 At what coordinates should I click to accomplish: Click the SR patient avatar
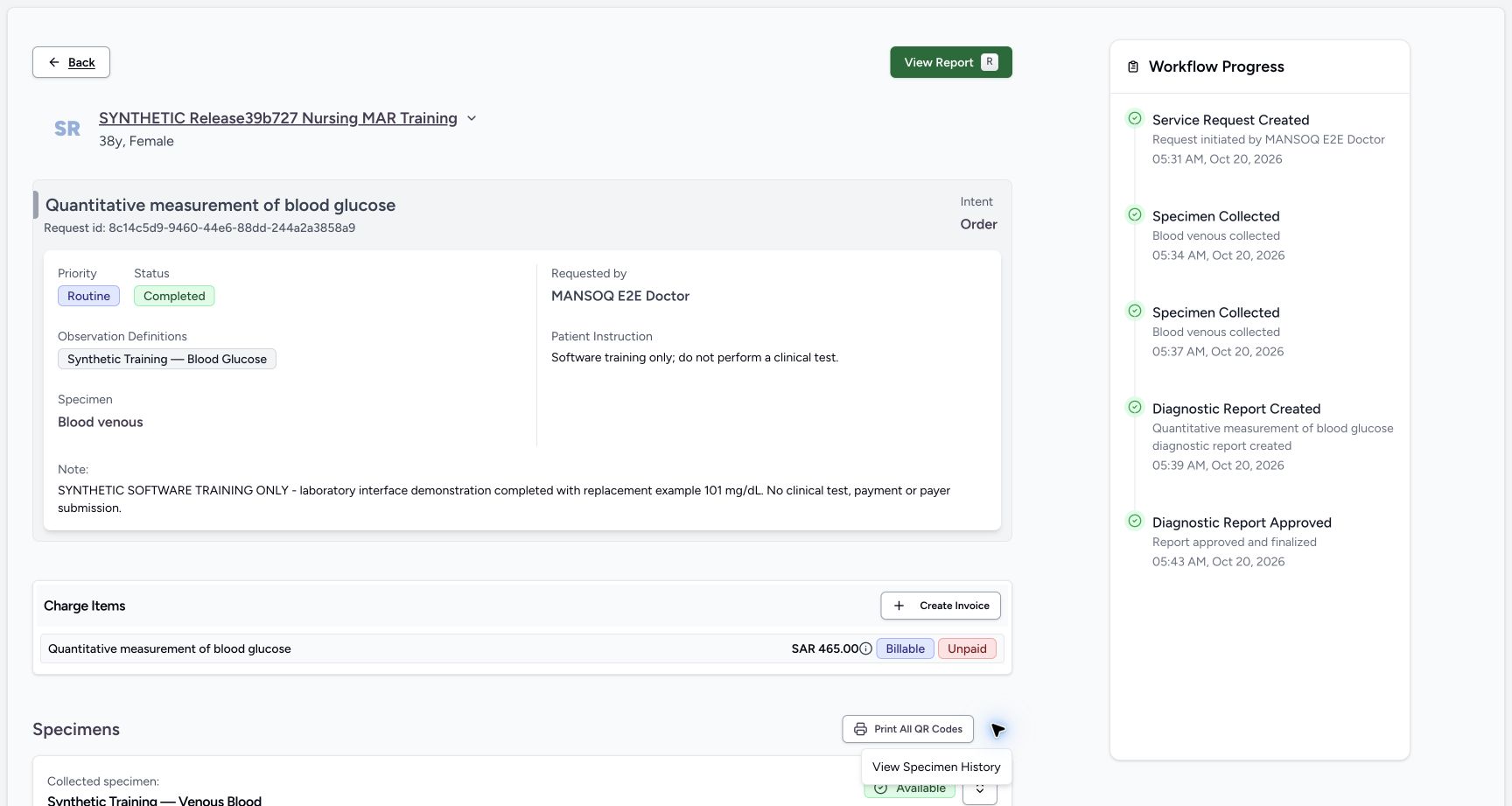click(67, 129)
